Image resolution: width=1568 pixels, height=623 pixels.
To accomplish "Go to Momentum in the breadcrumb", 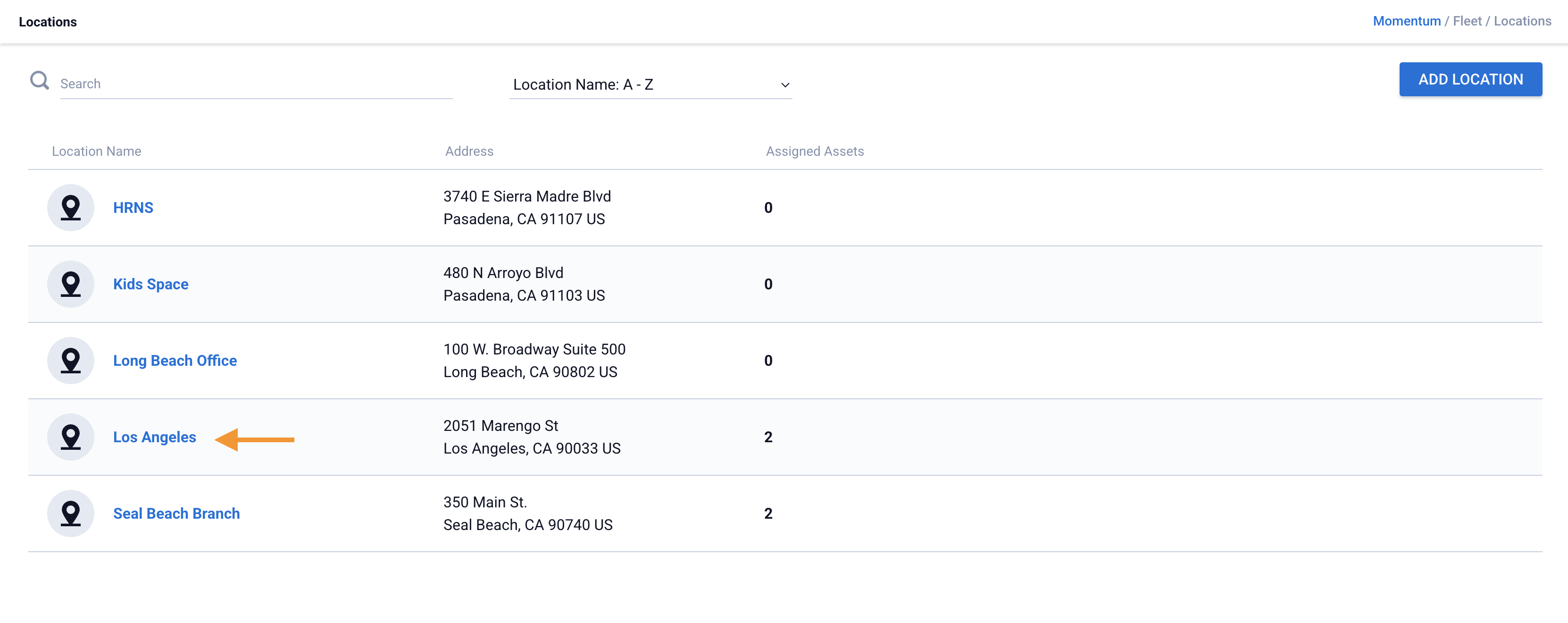I will (1406, 21).
